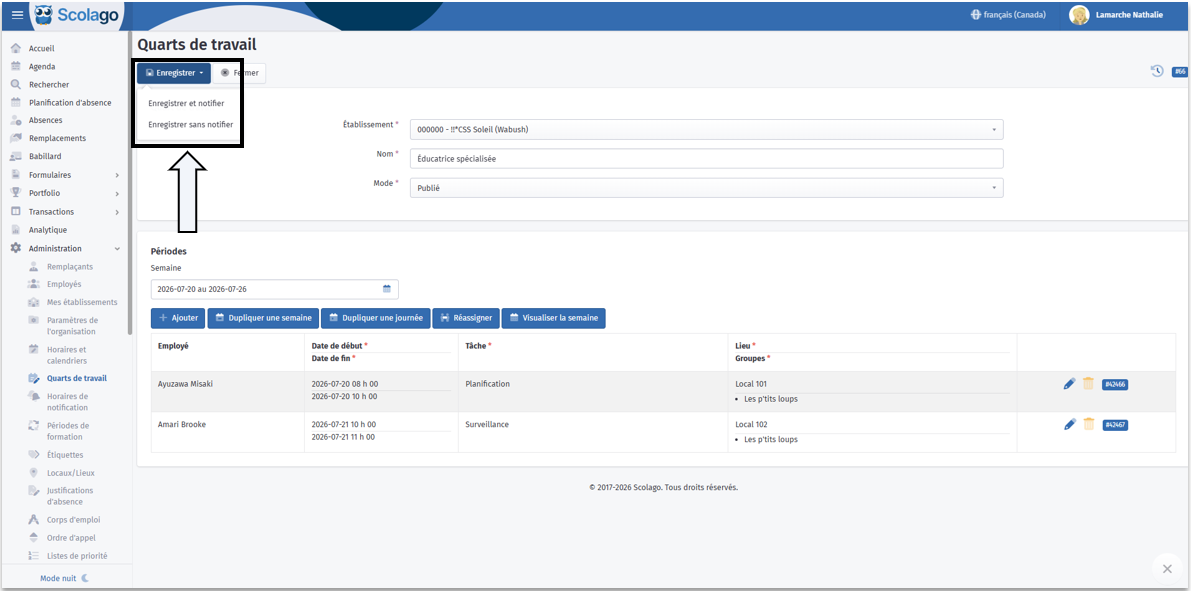Expand the Formulaires submenu
The height and width of the screenshot is (591, 1191).
tap(117, 175)
